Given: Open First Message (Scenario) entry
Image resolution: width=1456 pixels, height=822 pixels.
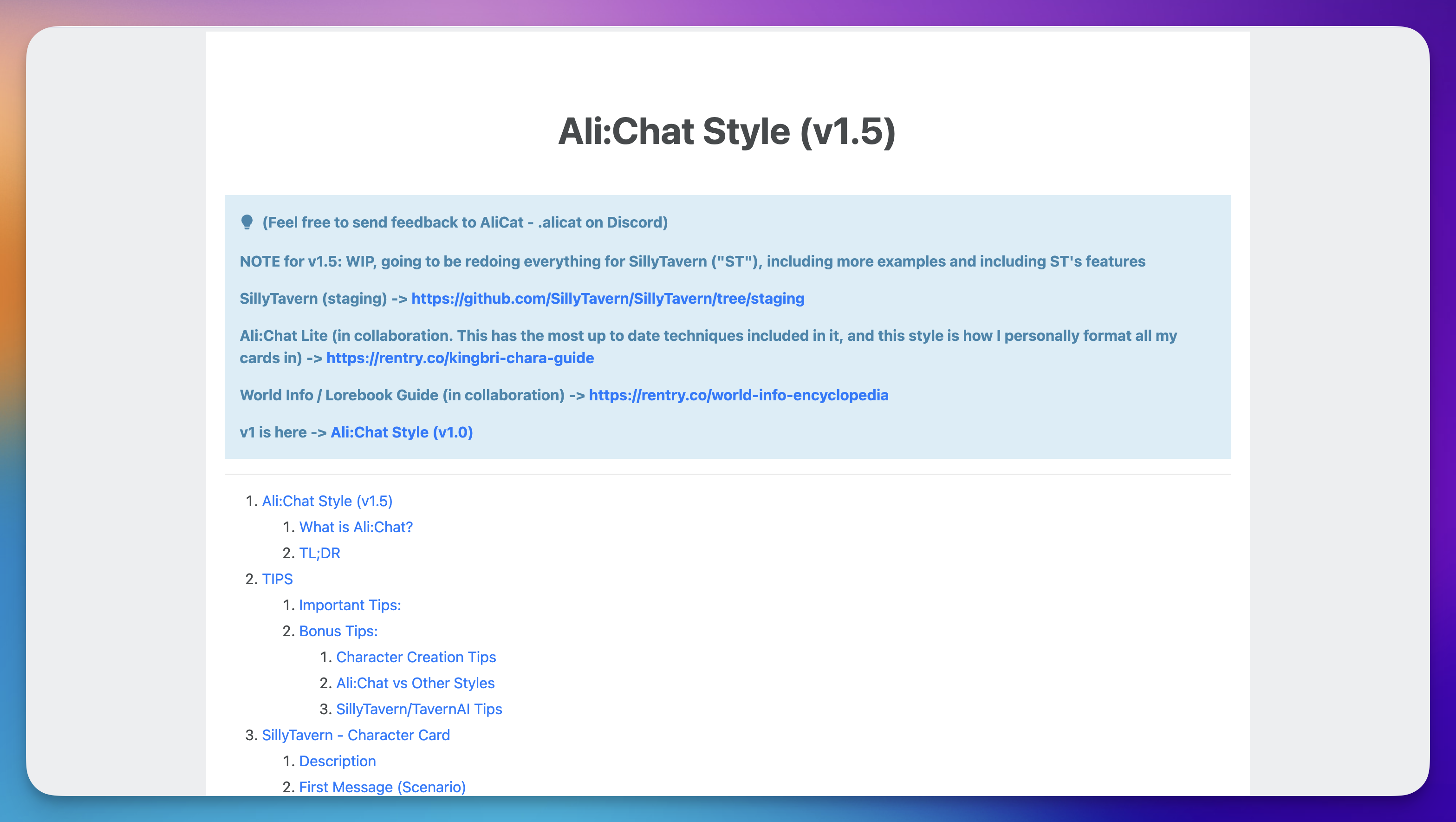Looking at the screenshot, I should click(382, 787).
